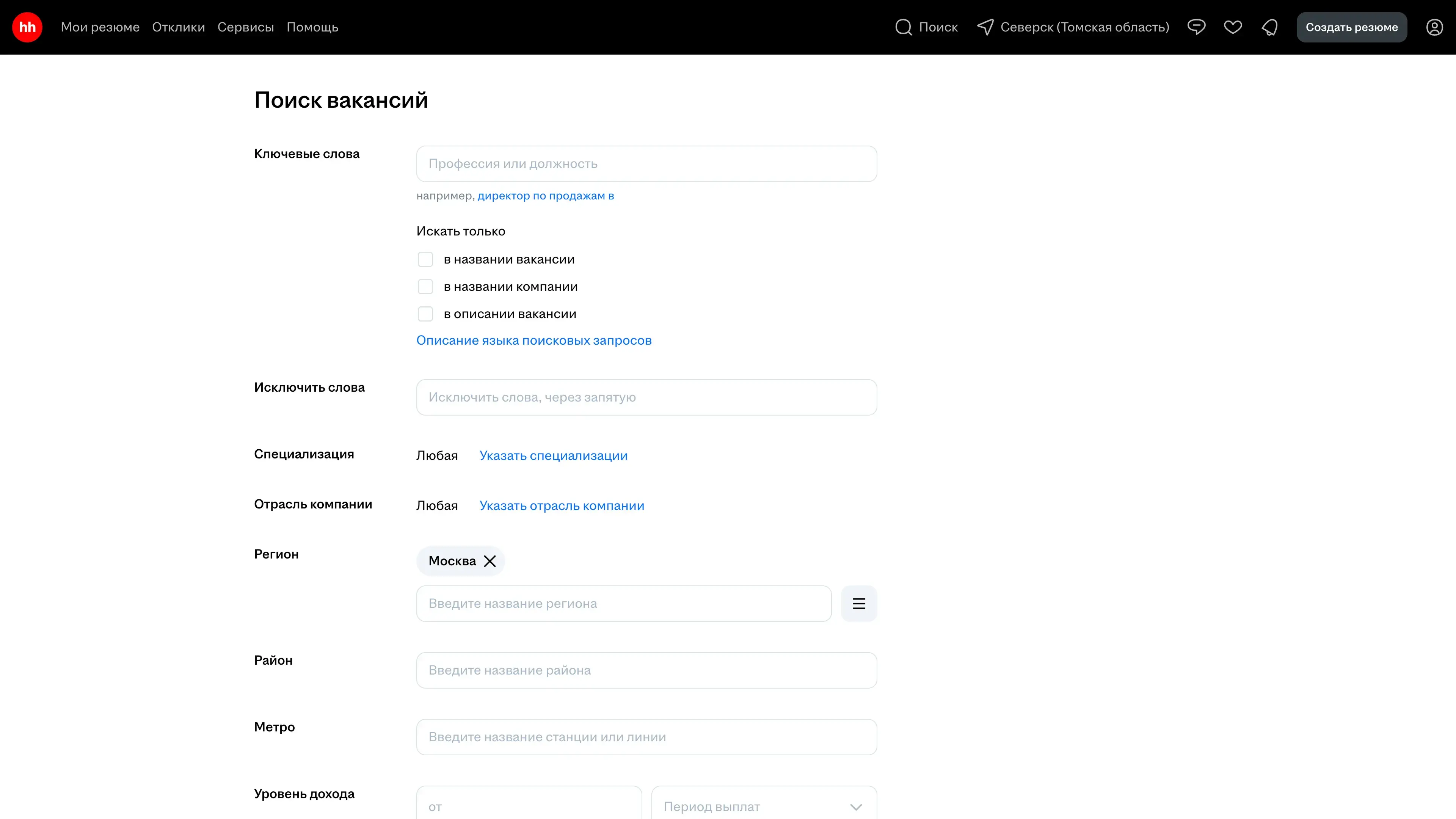Open region list menu icon
The image size is (1456, 819).
(x=858, y=604)
